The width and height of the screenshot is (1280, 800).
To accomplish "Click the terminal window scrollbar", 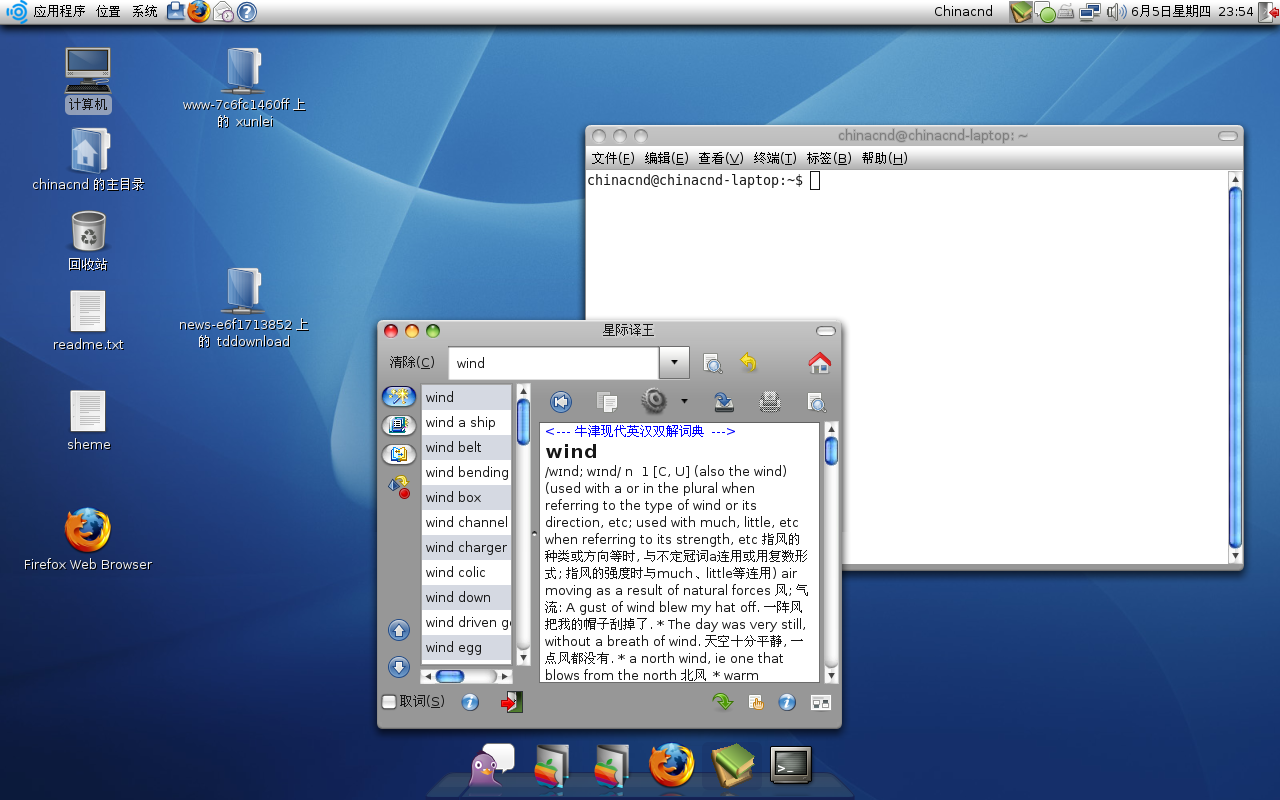I will pos(1235,367).
